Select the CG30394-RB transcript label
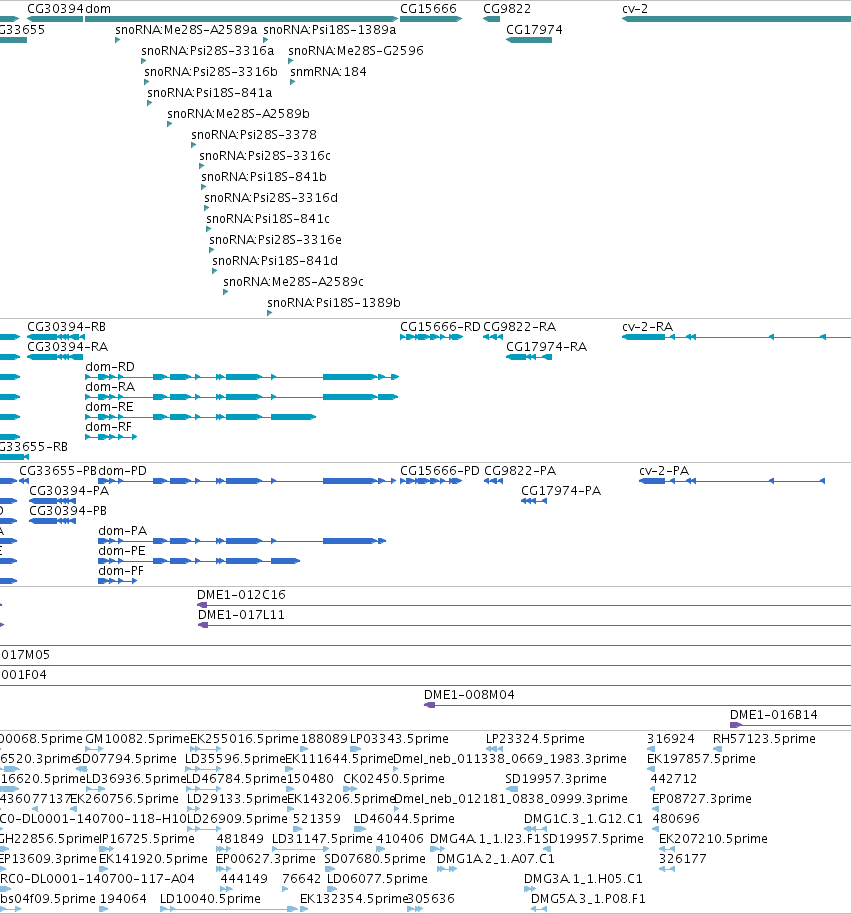Viewport: 851px width, 914px height. (66, 326)
